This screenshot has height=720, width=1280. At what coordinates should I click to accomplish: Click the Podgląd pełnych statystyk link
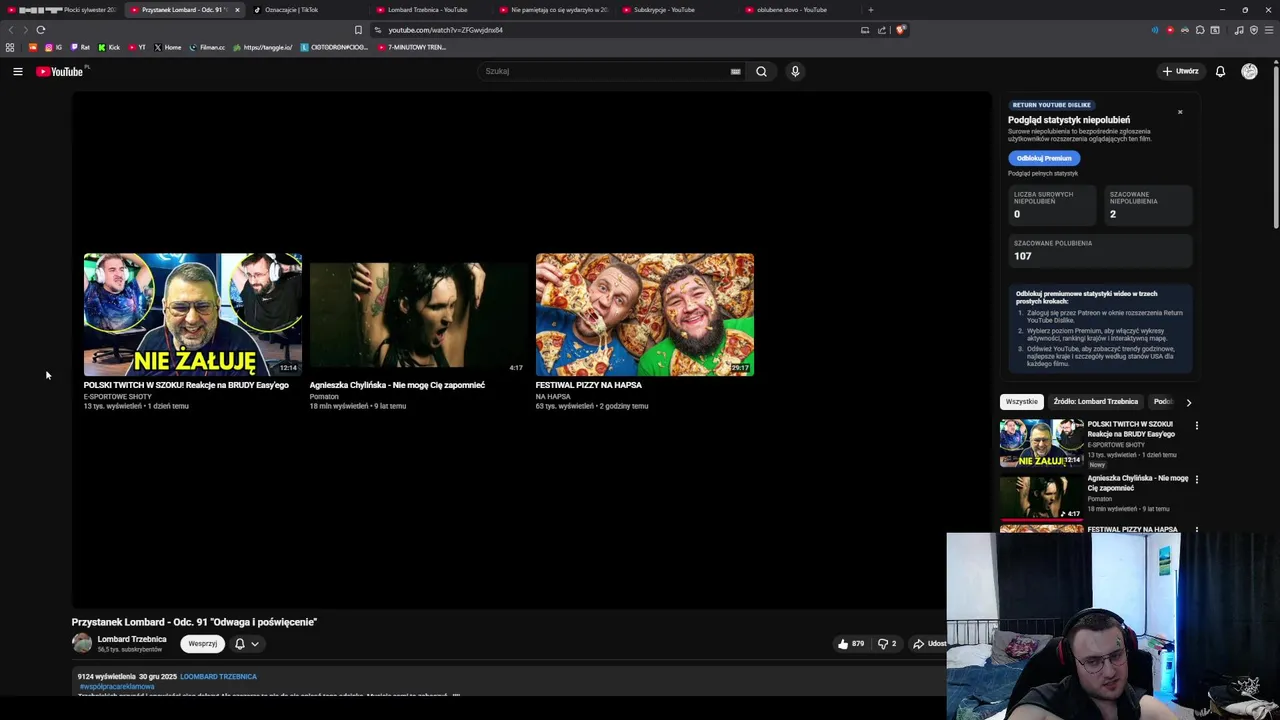point(1043,174)
